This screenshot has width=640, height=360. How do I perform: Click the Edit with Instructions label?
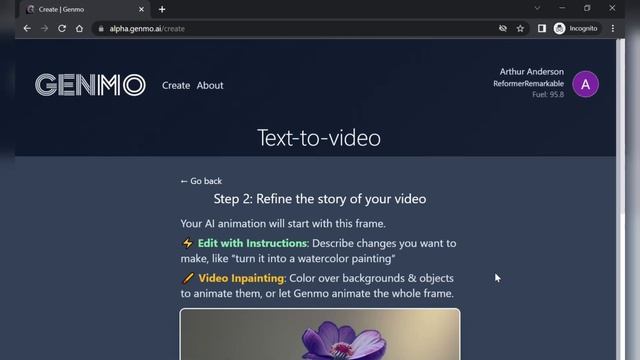pos(253,243)
